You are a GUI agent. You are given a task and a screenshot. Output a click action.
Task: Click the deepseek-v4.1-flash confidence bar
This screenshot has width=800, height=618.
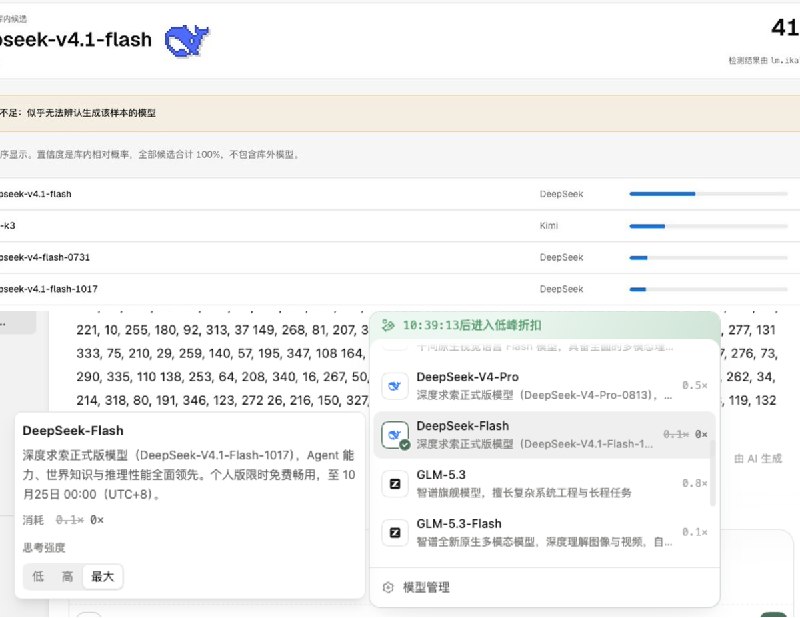[x=708, y=194]
